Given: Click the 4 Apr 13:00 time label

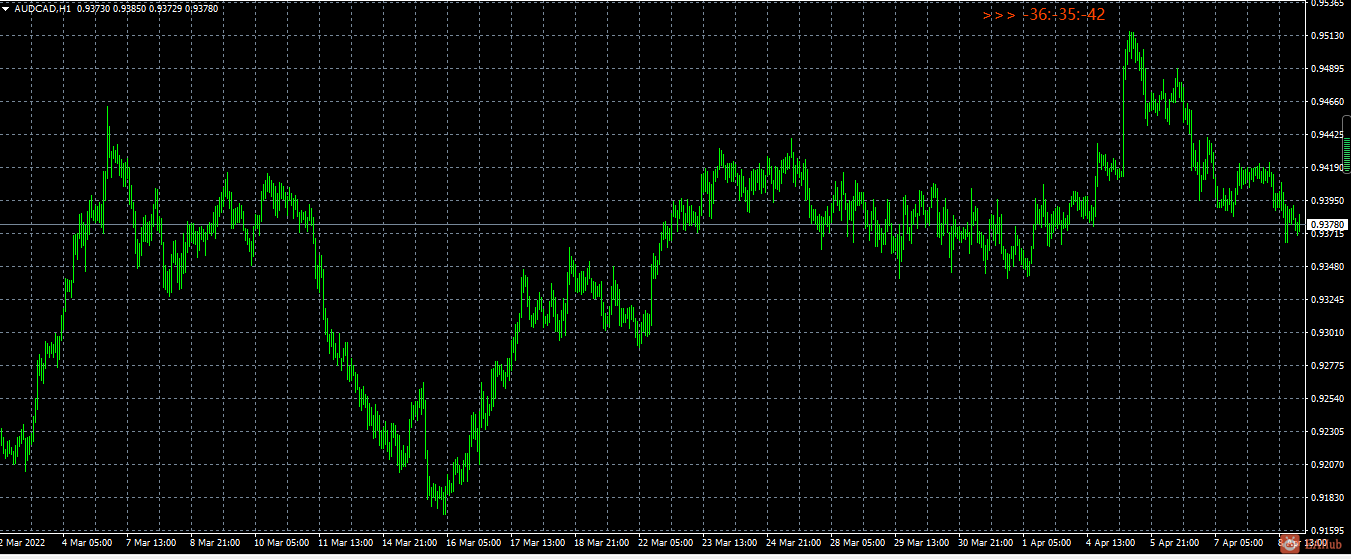Looking at the screenshot, I should 1111,543.
